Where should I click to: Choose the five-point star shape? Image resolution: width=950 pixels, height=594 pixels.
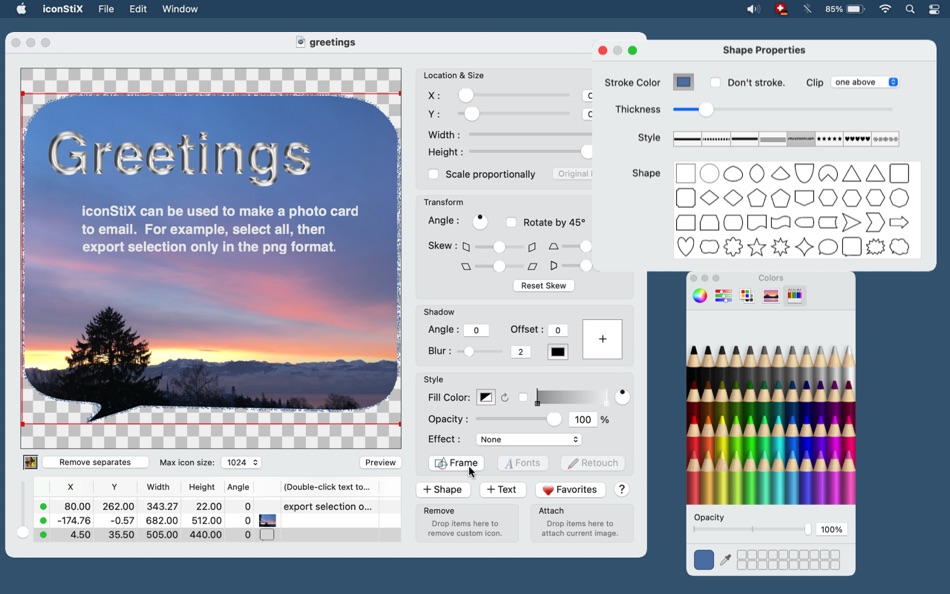756,247
